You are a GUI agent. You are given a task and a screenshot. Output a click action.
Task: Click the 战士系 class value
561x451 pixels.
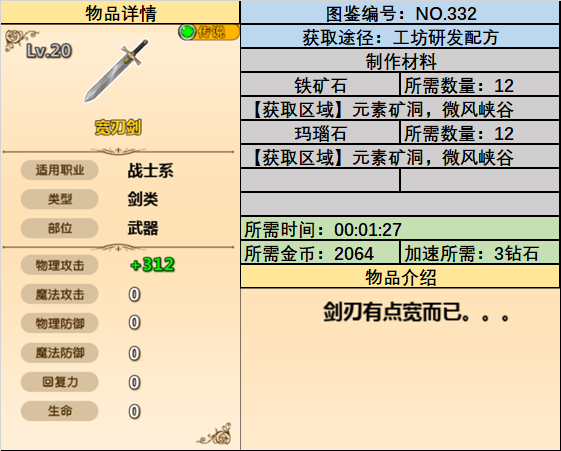(x=150, y=170)
